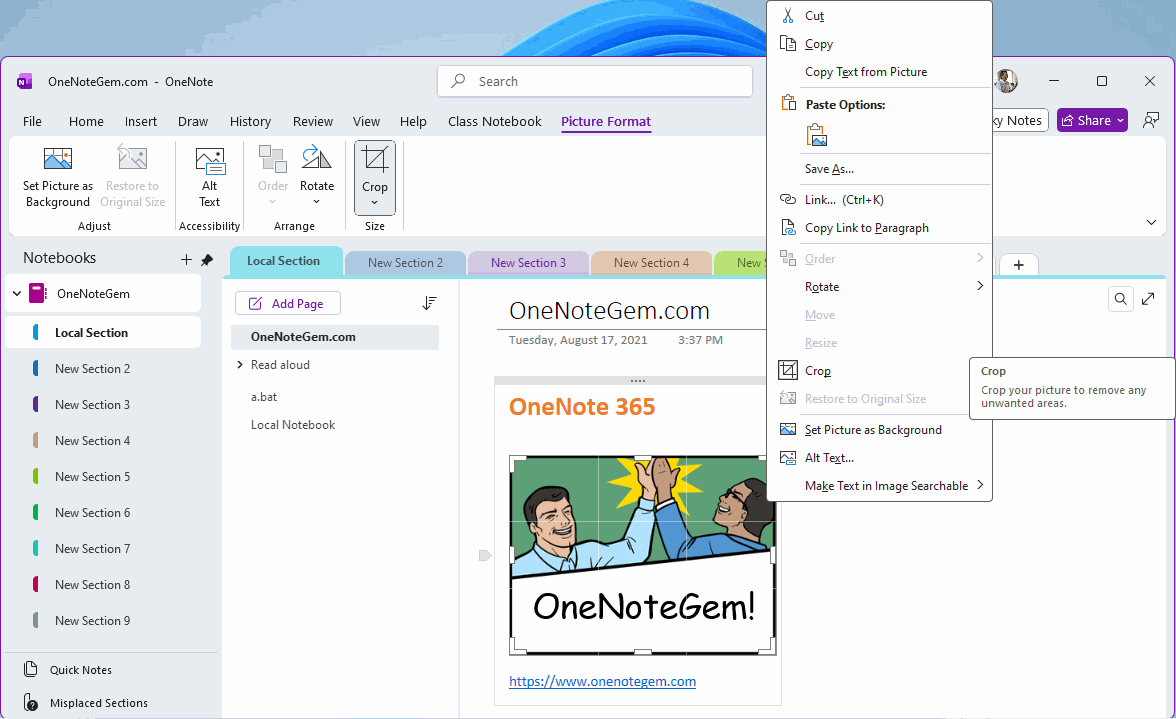1176x719 pixels.
Task: Collapse the OneNoteGem notebook tree
Action: (x=17, y=294)
